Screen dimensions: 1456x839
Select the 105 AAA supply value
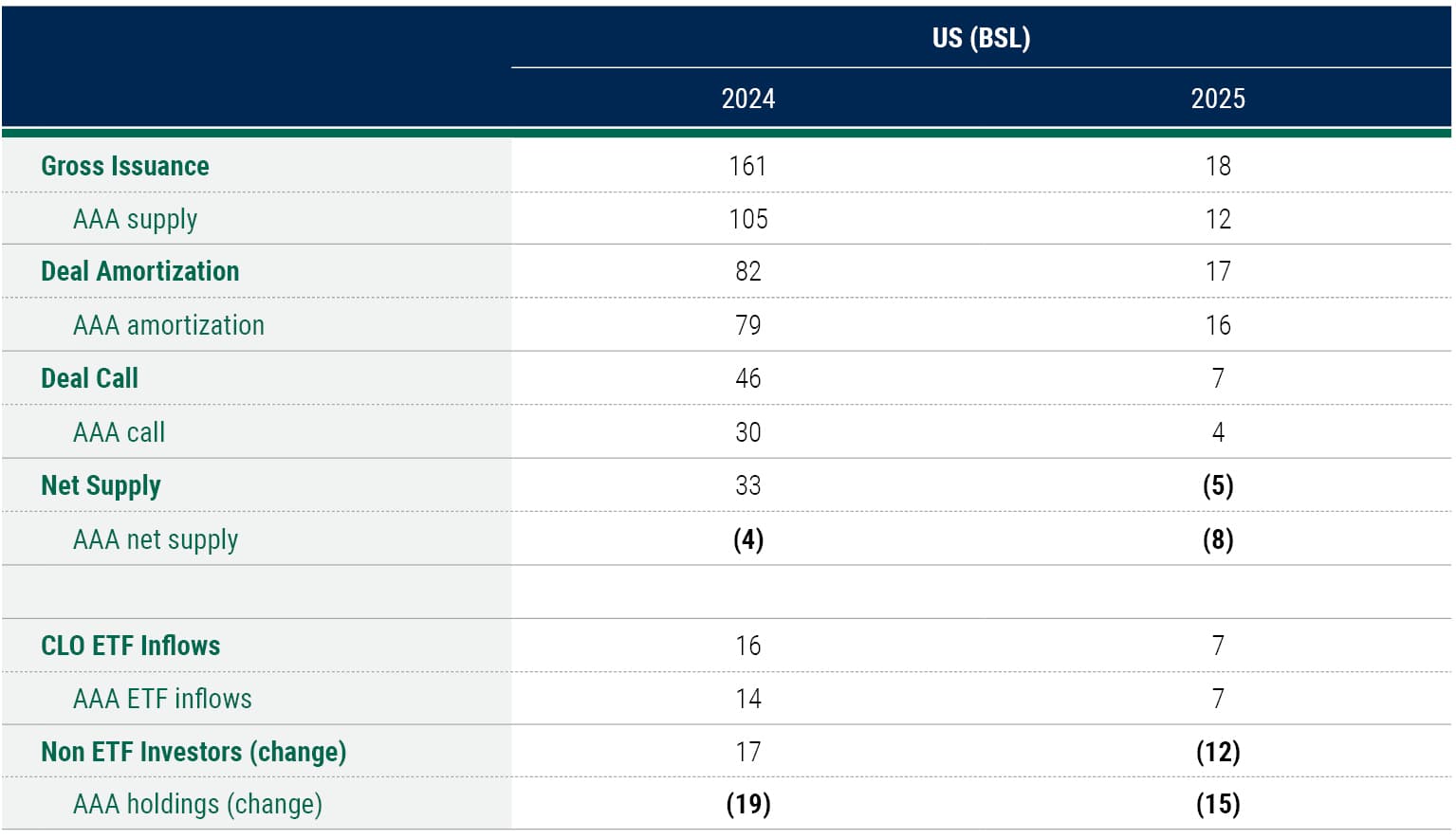point(746,219)
